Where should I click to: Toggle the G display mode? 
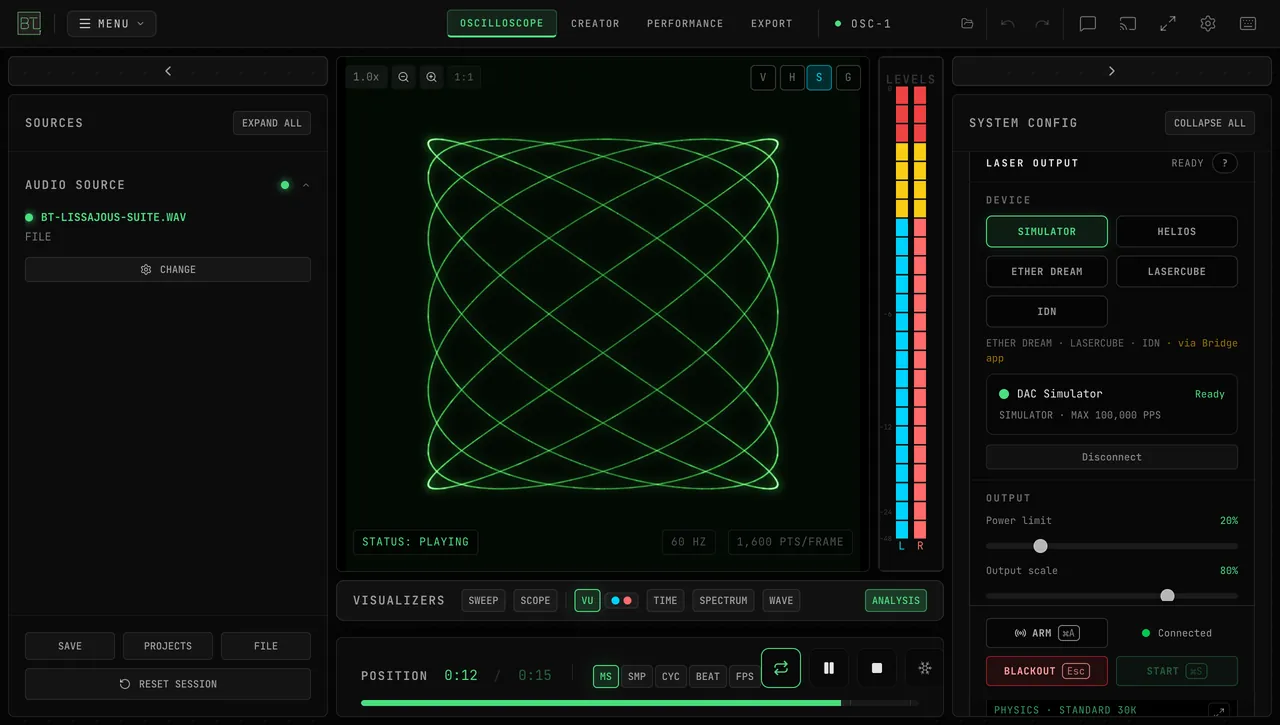pyautogui.click(x=848, y=78)
